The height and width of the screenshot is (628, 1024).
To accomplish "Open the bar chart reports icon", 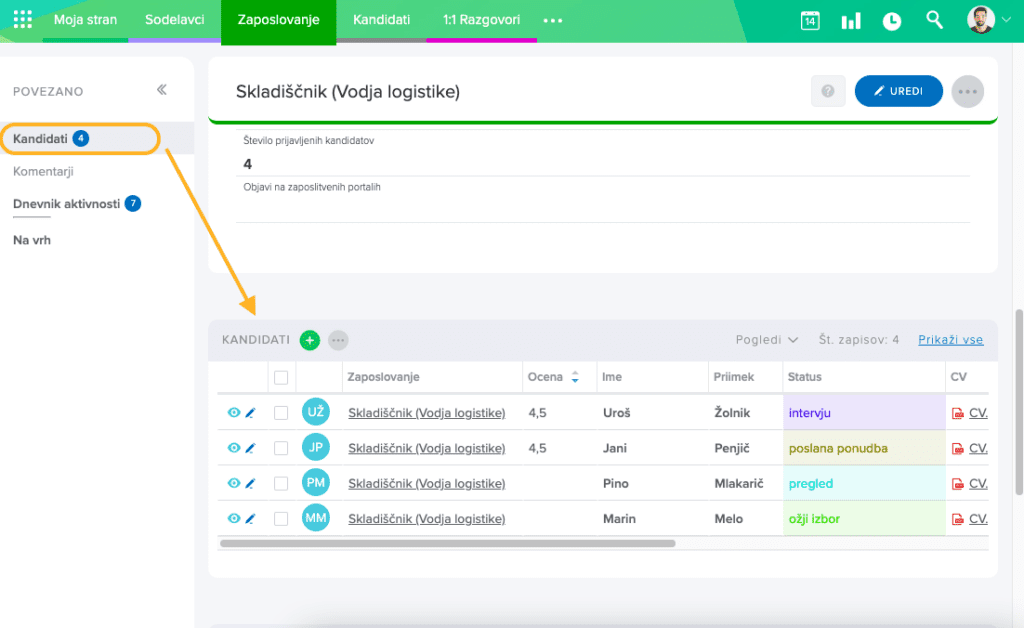I will [x=851, y=21].
